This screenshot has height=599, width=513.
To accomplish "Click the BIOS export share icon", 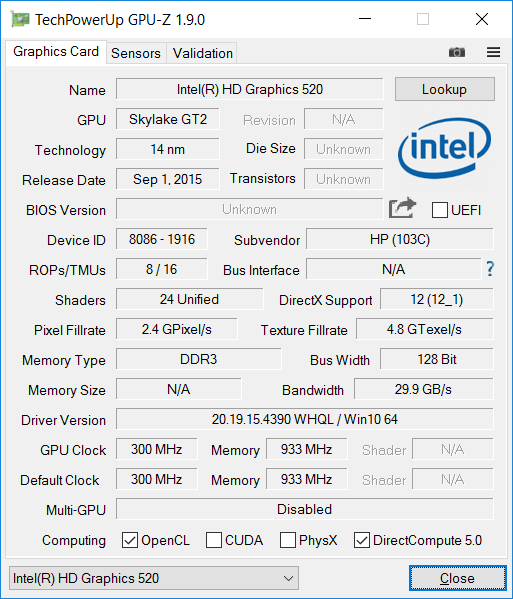I will click(402, 208).
